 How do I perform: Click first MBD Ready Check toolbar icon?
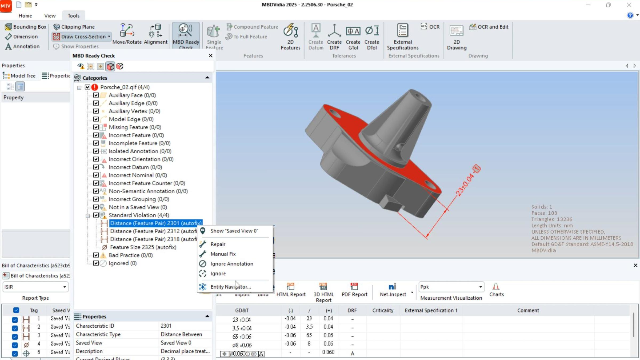[81, 66]
